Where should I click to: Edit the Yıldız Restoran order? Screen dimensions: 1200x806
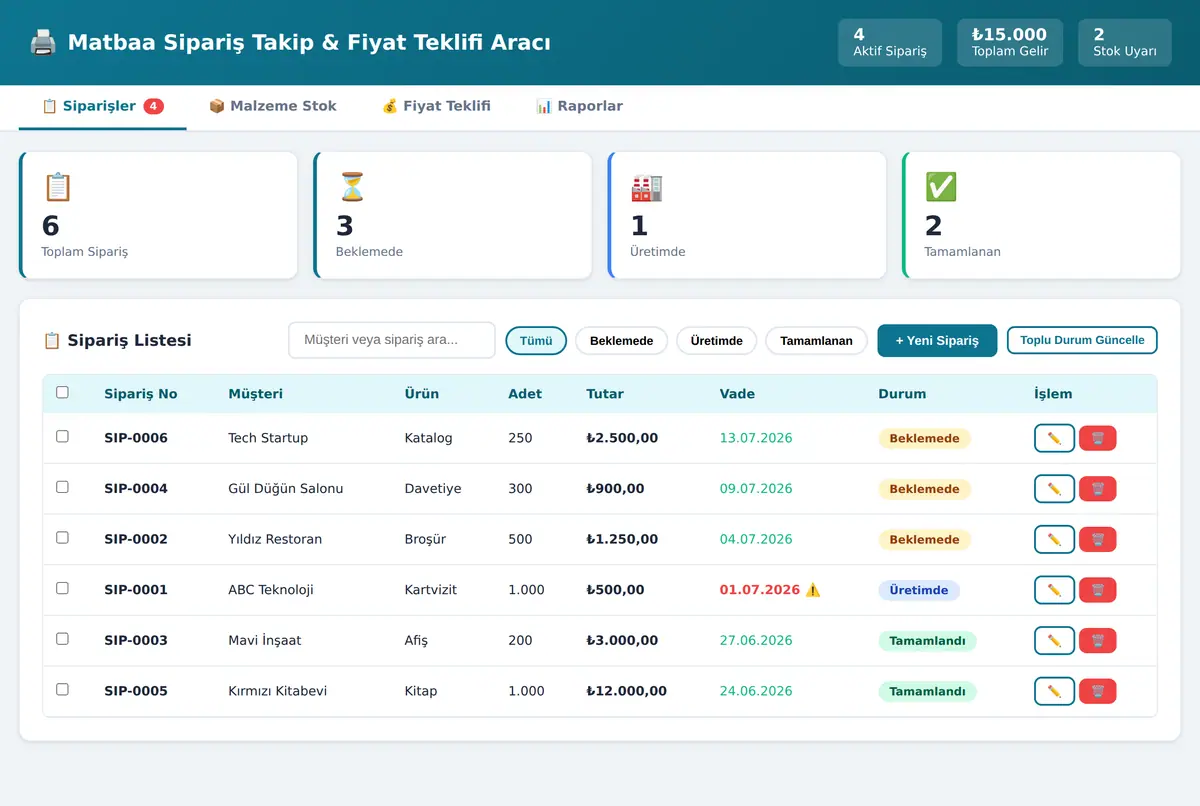click(1054, 539)
